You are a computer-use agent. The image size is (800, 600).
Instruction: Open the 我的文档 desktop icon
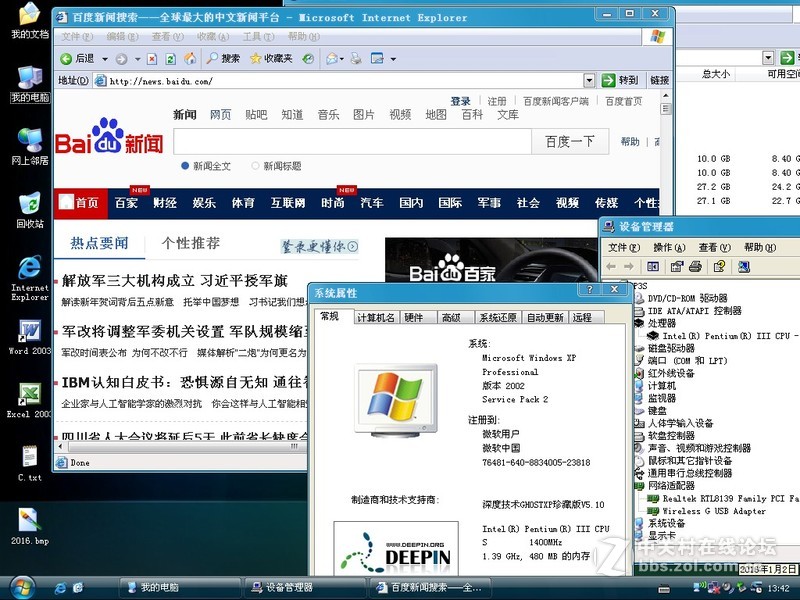30,20
